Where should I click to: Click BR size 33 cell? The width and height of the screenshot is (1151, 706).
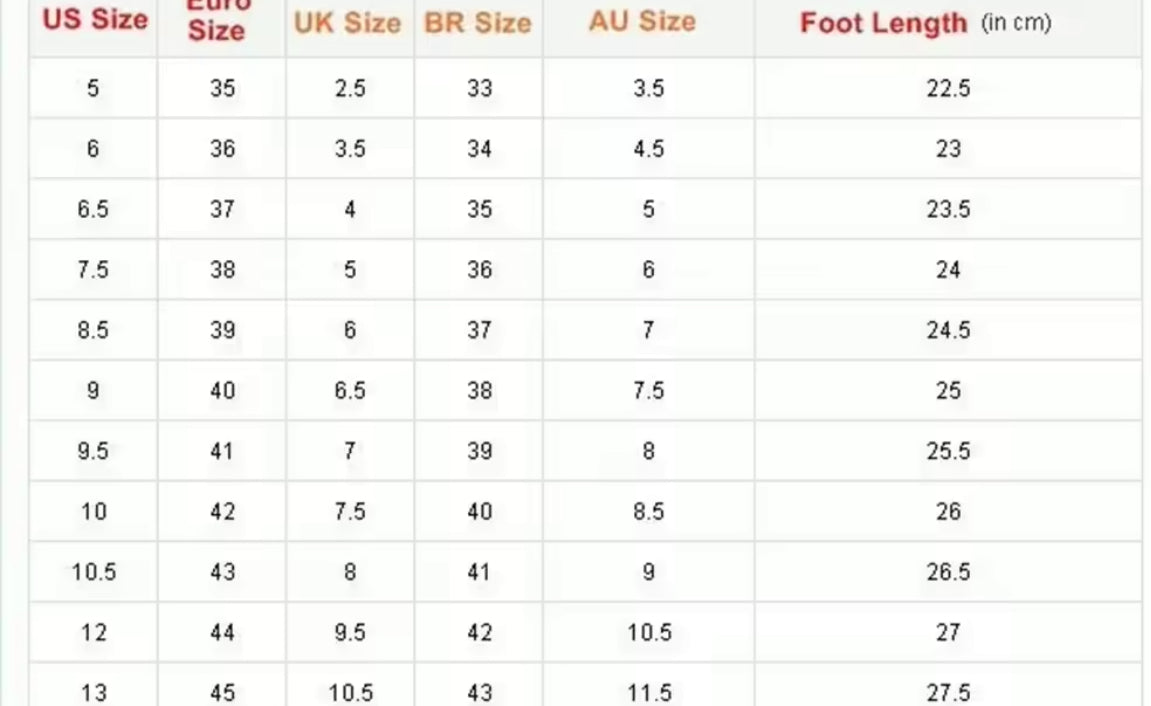click(x=479, y=89)
